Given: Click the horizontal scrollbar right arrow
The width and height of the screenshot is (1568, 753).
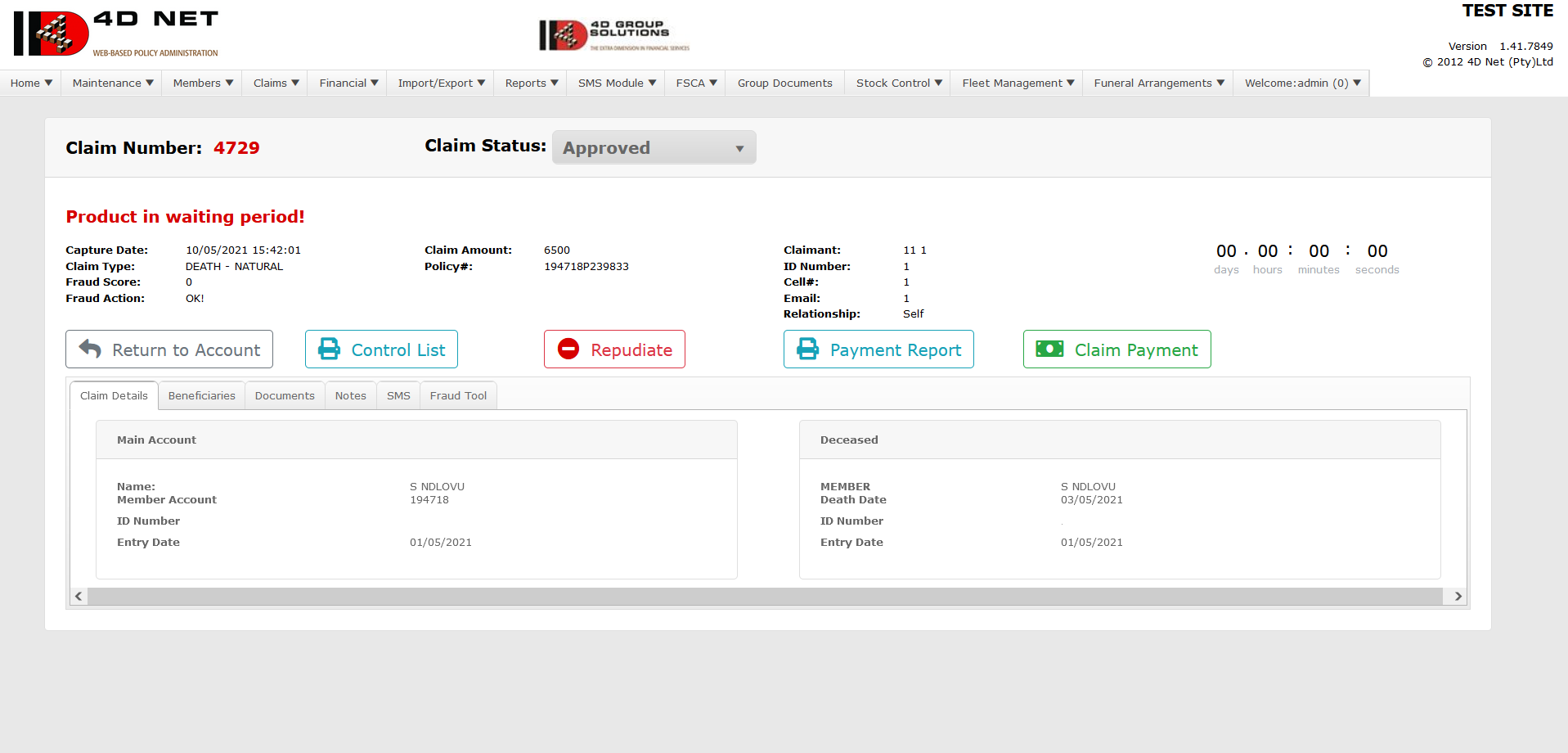Looking at the screenshot, I should point(1458,596).
